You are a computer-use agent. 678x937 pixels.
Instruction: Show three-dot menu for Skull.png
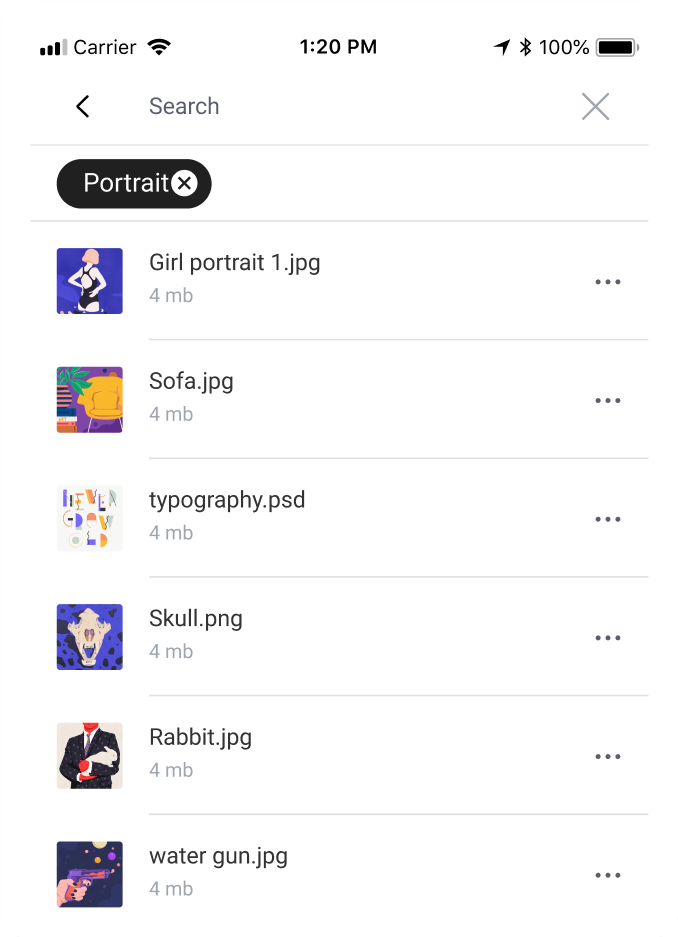tap(608, 638)
